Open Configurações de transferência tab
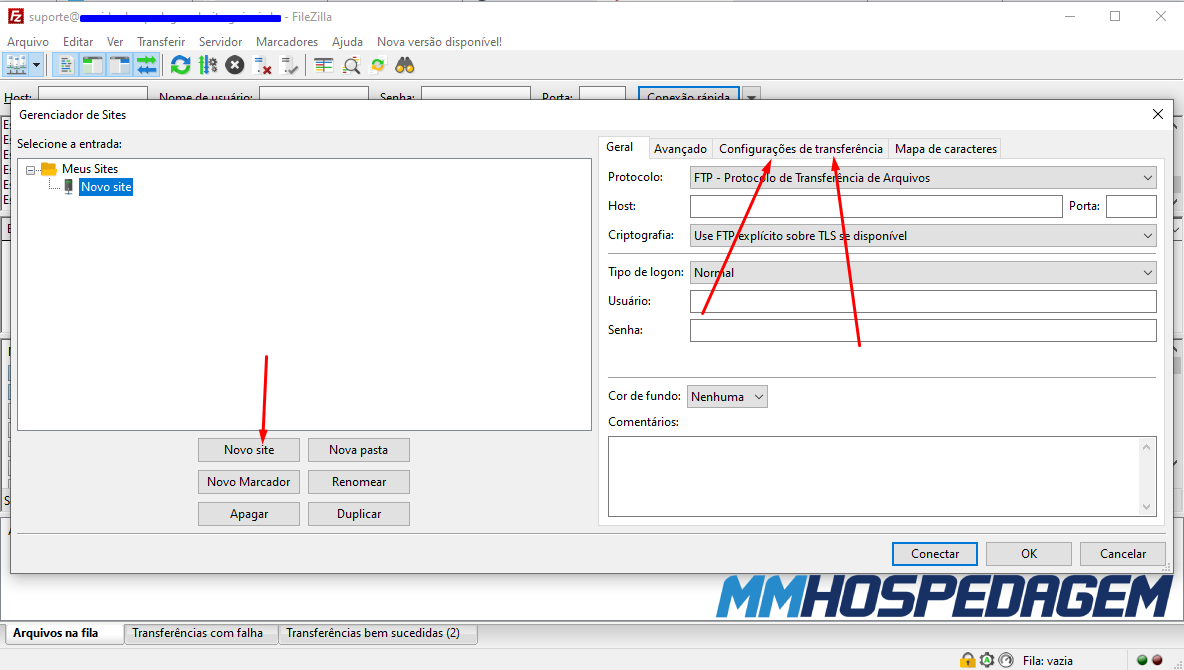Viewport: 1184px width, 670px height. click(800, 149)
